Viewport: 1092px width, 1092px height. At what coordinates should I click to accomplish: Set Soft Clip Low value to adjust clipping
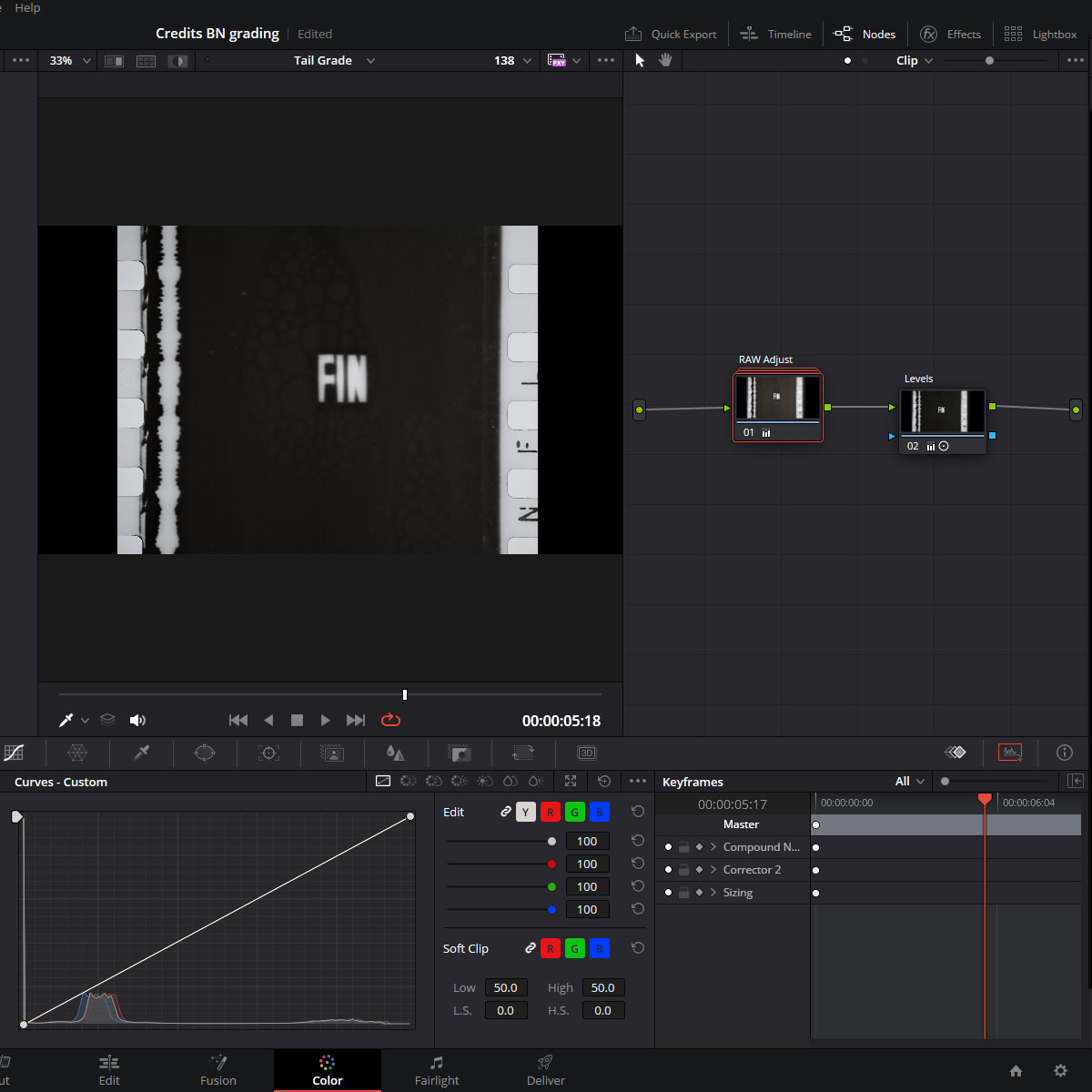pyautogui.click(x=506, y=987)
